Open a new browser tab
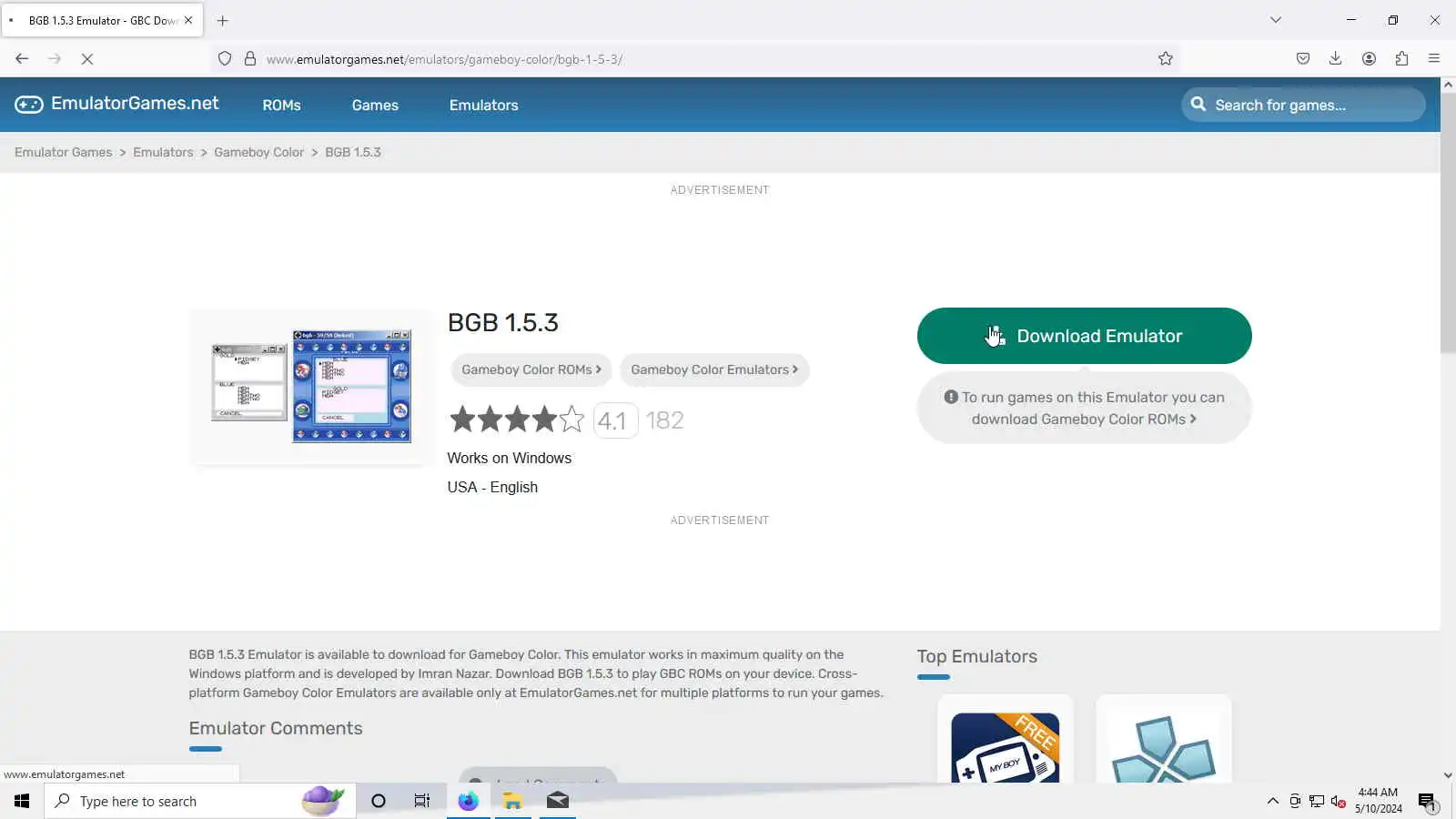This screenshot has height=819, width=1456. point(223,20)
